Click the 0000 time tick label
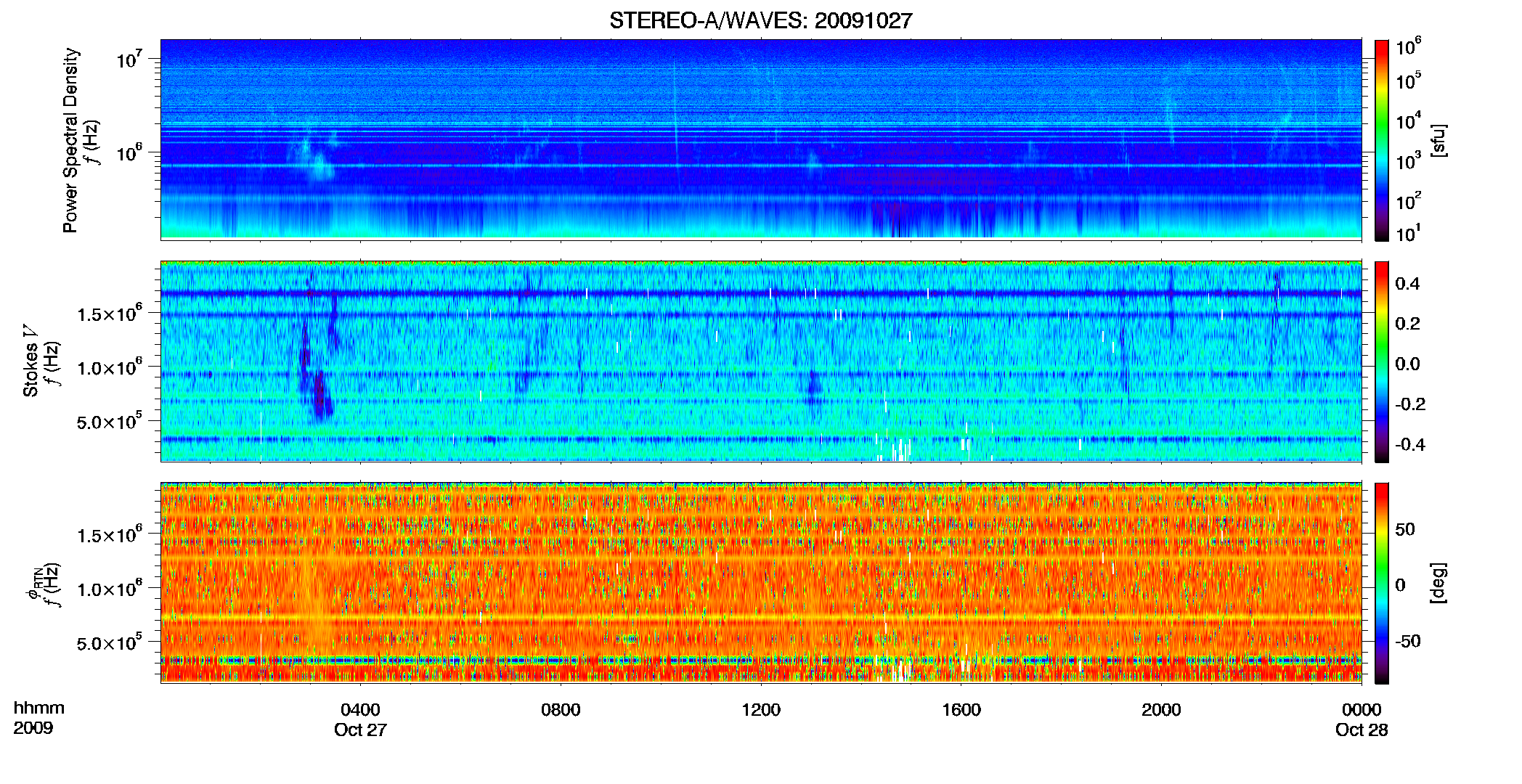The width and height of the screenshot is (1522, 784). pyautogui.click(x=1362, y=709)
